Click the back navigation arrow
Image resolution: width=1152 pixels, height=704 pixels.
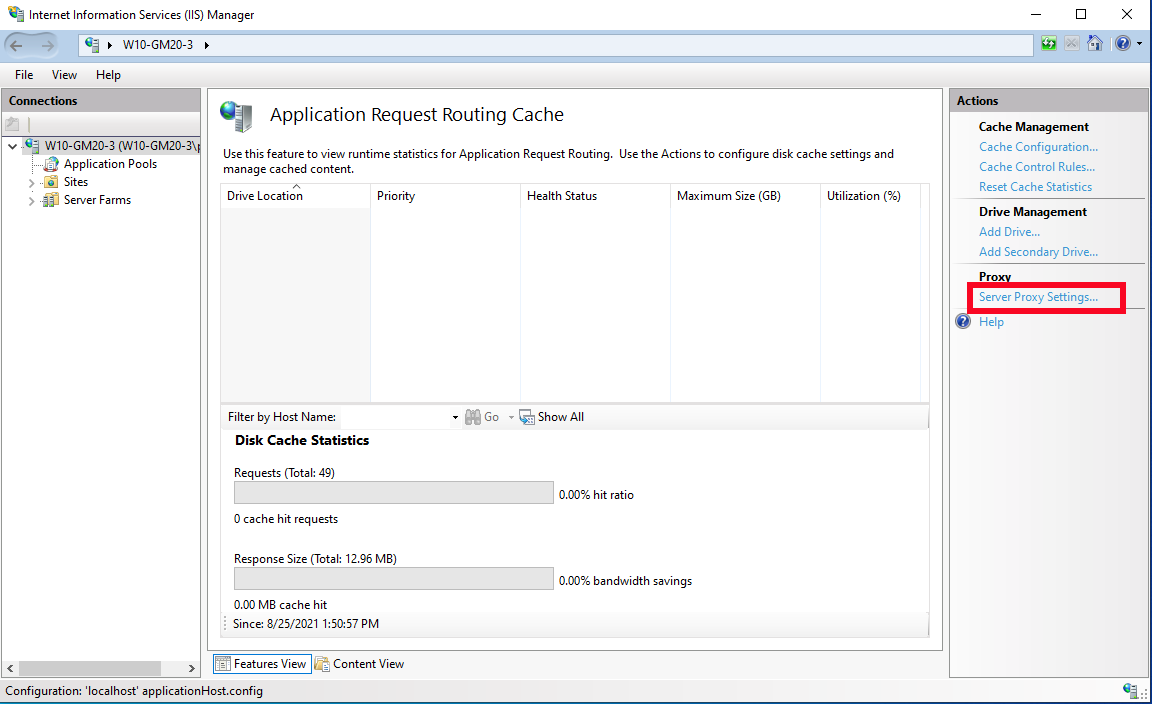click(18, 44)
